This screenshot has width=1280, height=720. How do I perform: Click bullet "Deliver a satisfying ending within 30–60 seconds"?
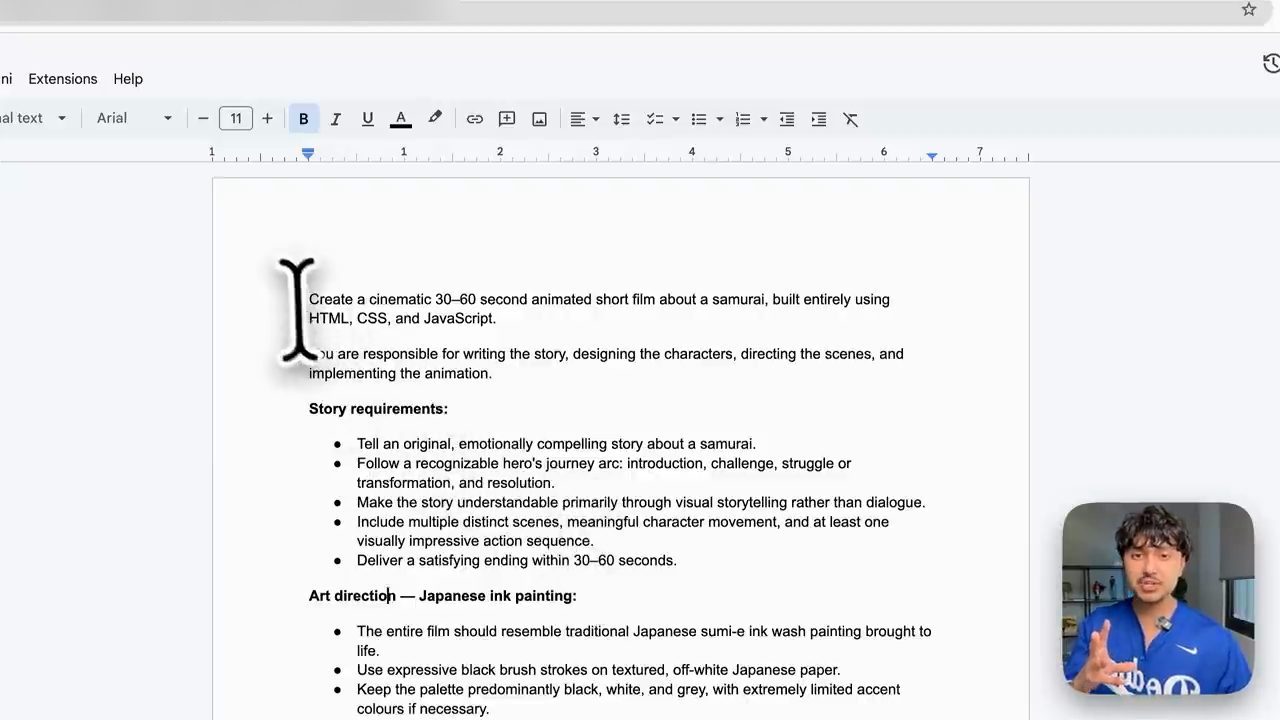click(517, 561)
